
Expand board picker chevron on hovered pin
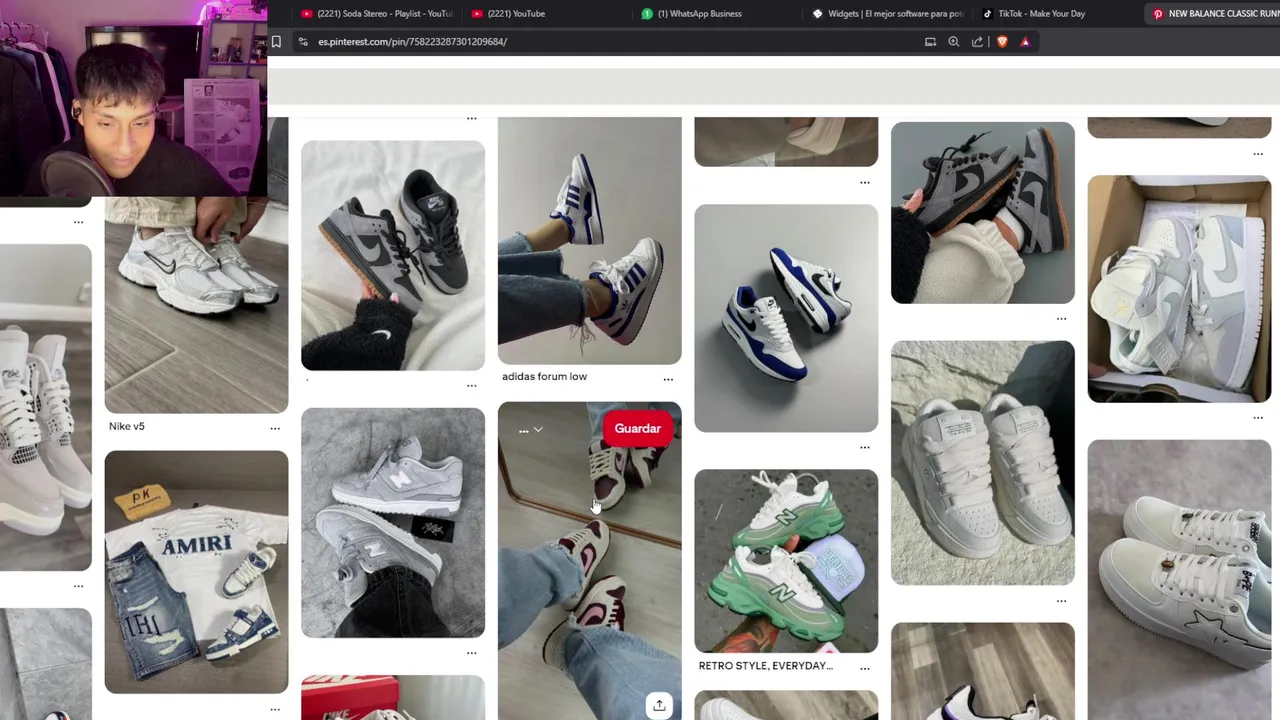[x=538, y=430]
